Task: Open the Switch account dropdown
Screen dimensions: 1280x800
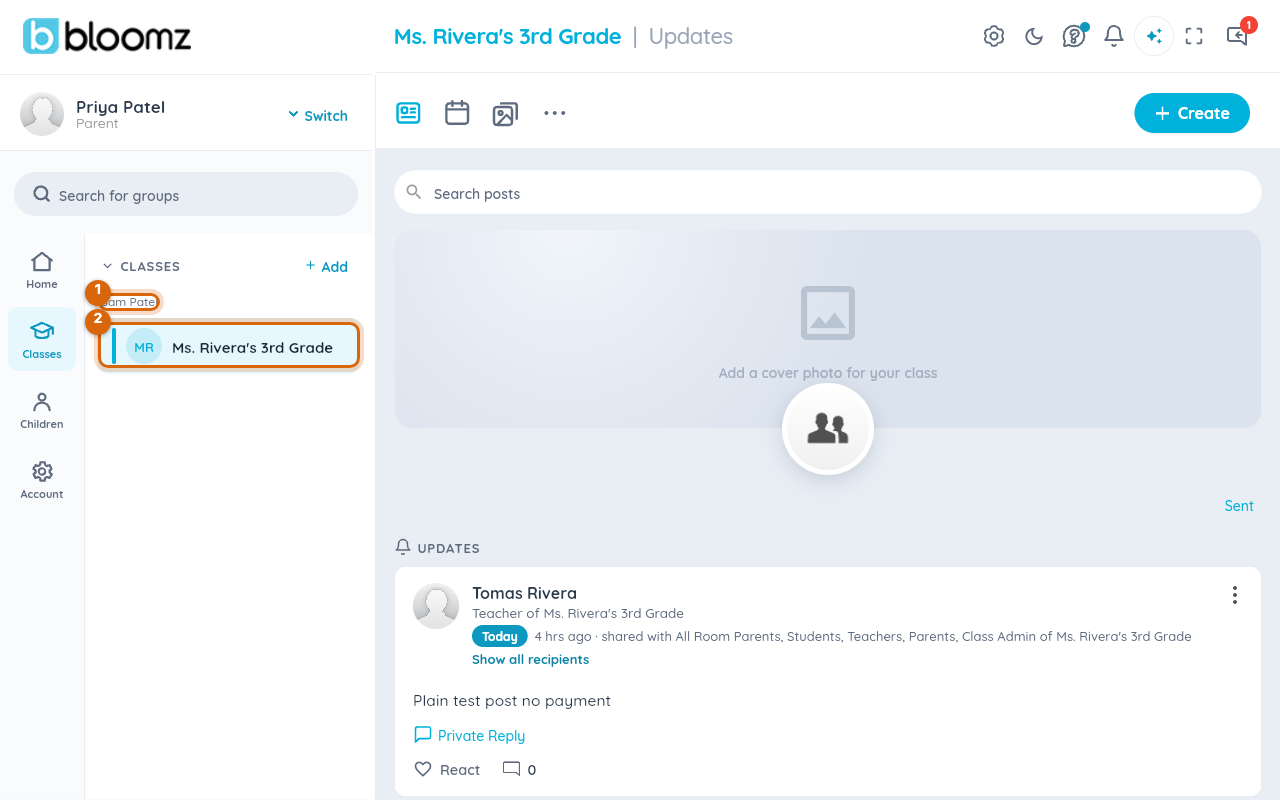Action: (318, 115)
